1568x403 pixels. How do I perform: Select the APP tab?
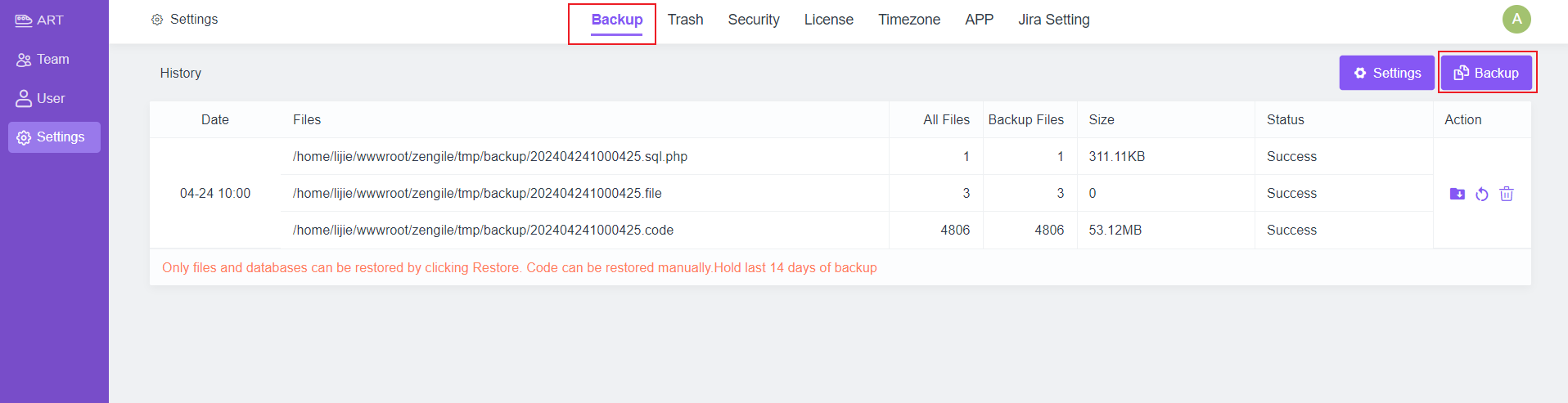979,20
